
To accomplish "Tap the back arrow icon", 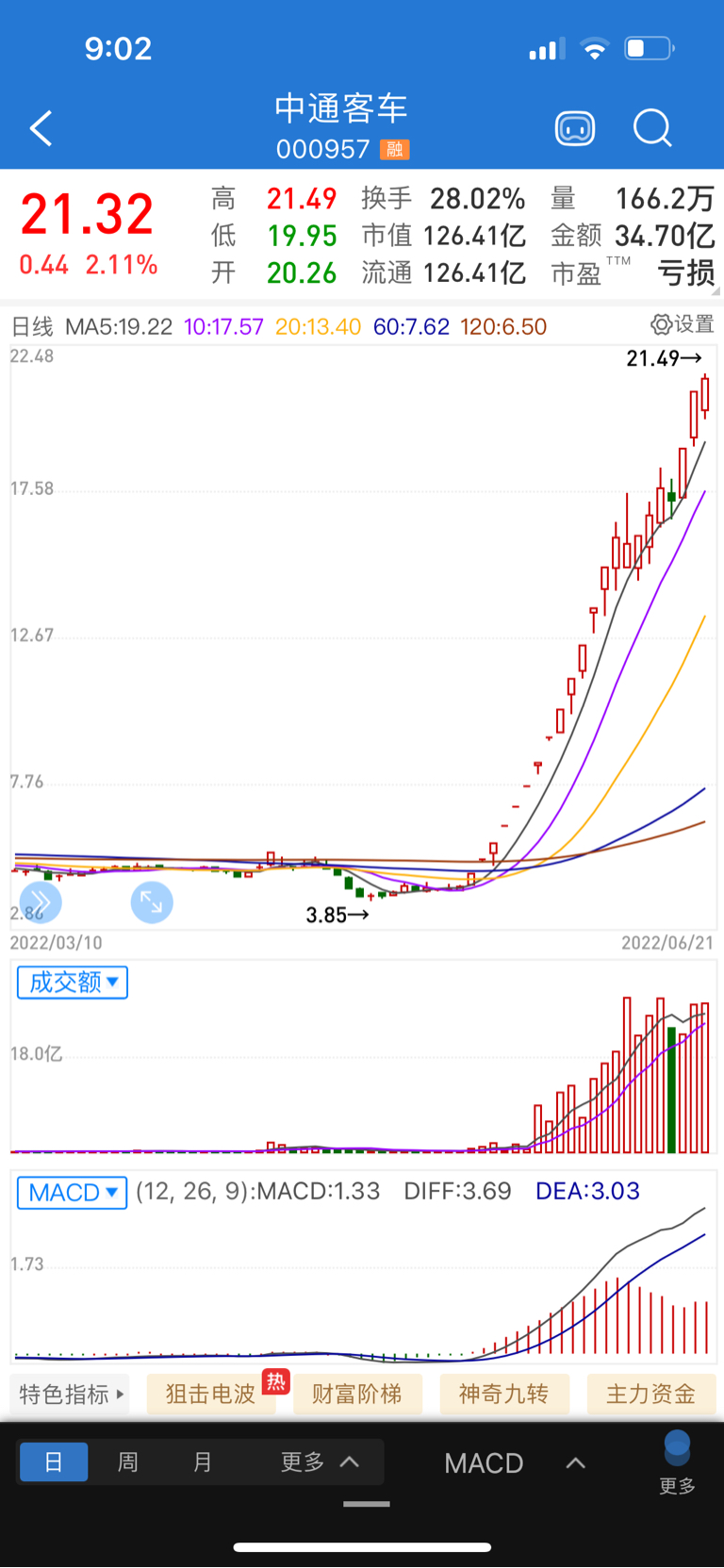I will click(x=41, y=128).
